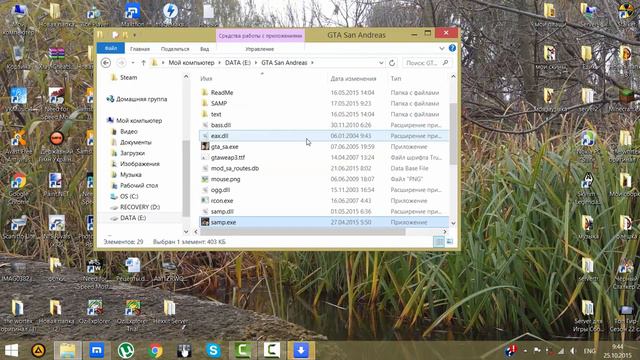This screenshot has width=640, height=360.
Task: Click the volume icon in system tray
Action: (x=573, y=351)
